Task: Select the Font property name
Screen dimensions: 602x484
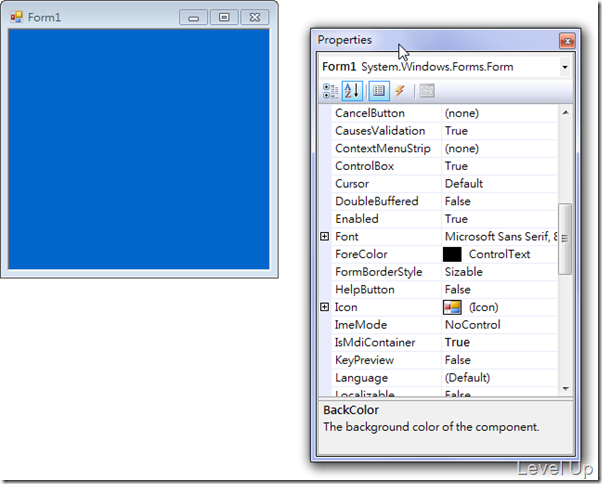Action: pos(347,237)
